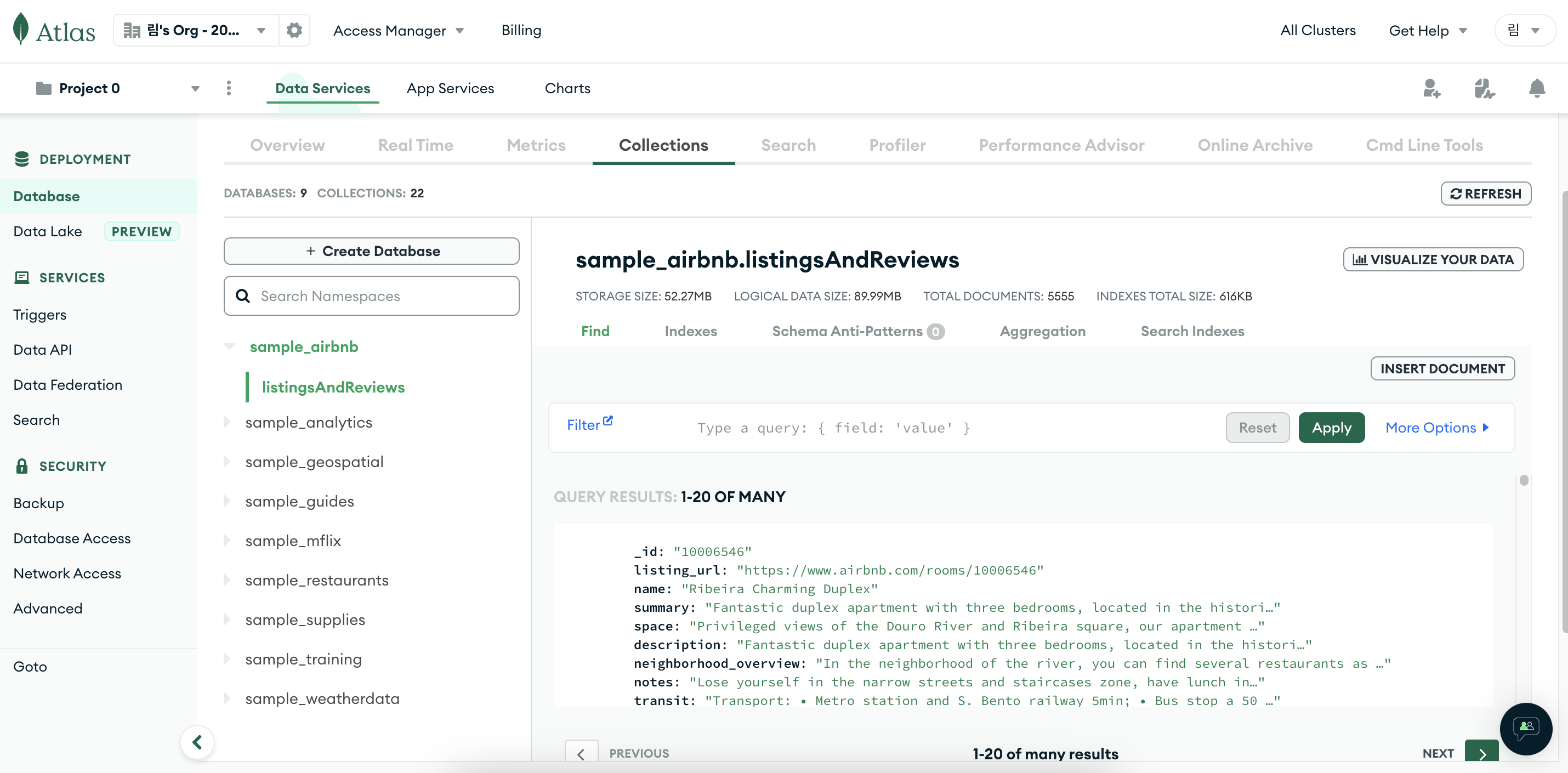This screenshot has height=773, width=1568.
Task: Expand the sample_analytics database
Action: tap(227, 422)
